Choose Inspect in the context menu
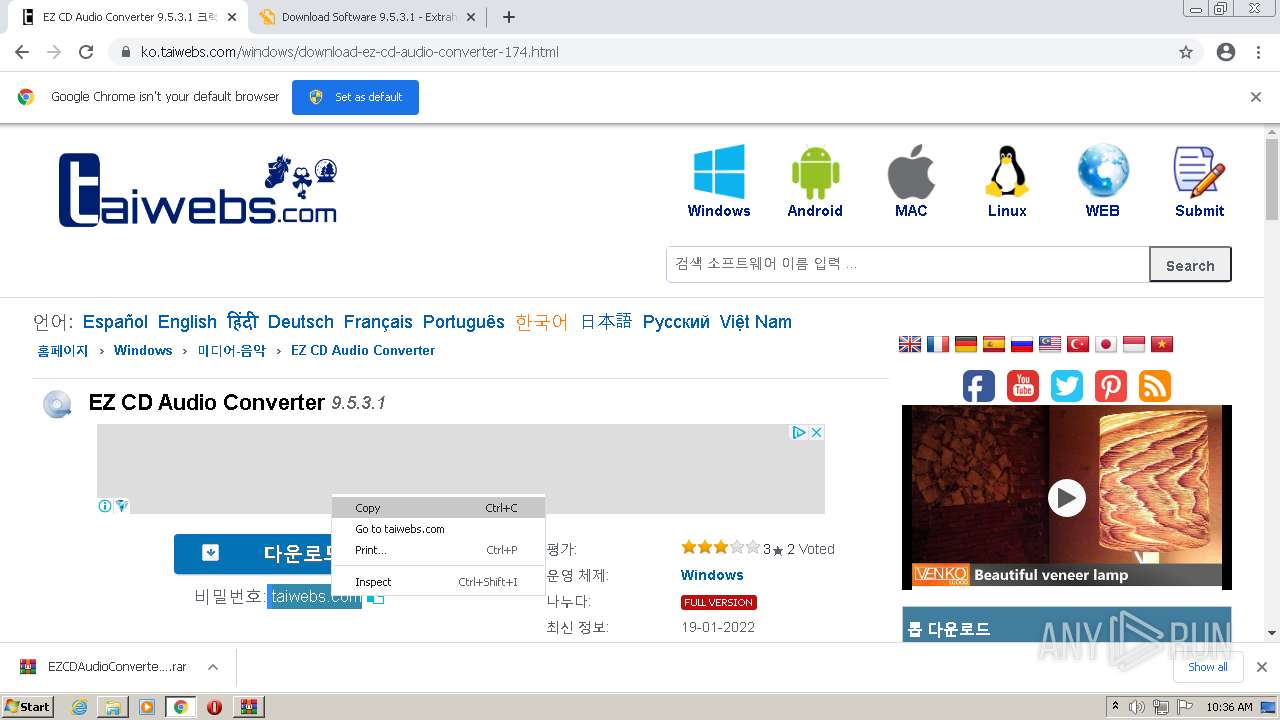 pyautogui.click(x=438, y=582)
